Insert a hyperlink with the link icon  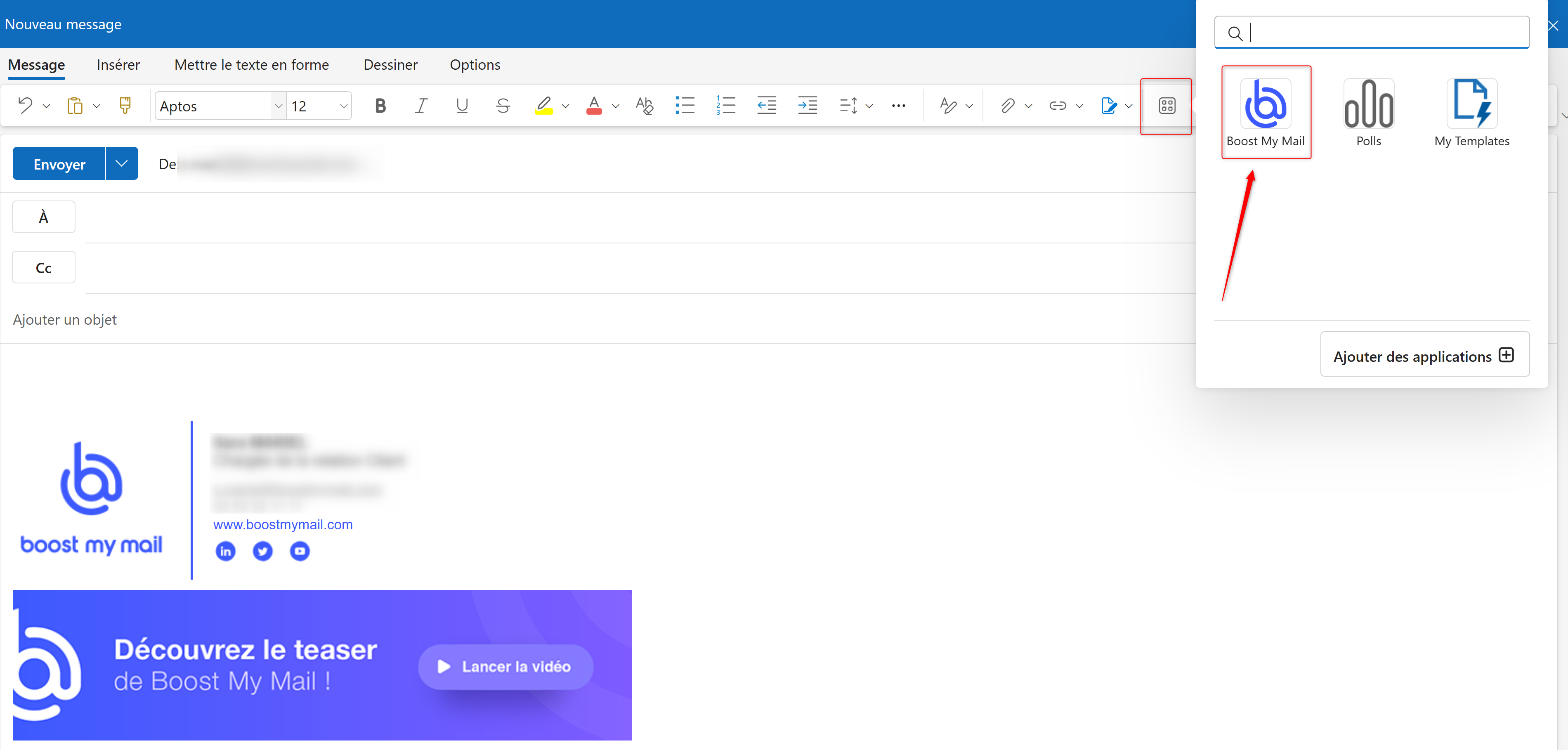(1058, 105)
